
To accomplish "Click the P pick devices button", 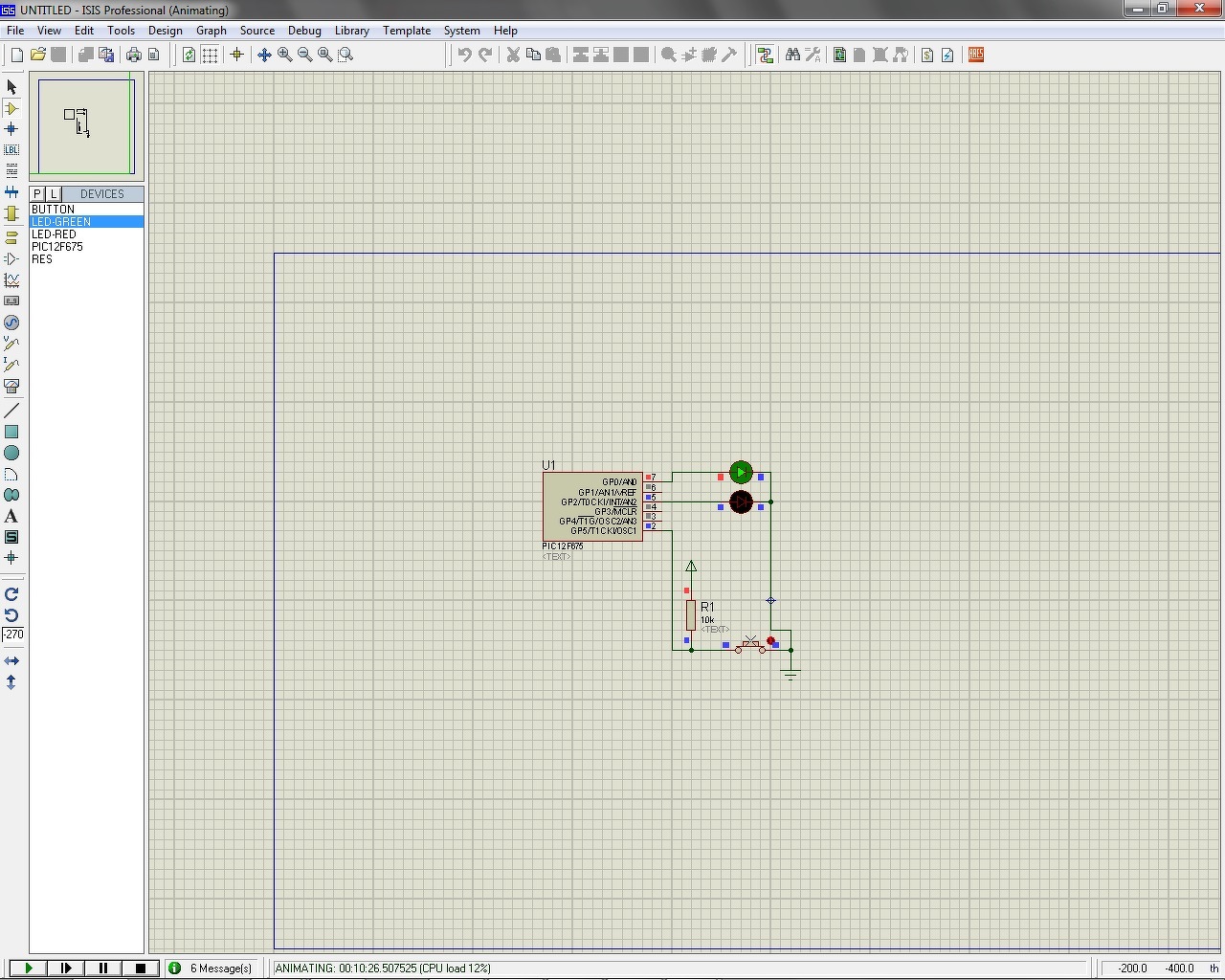I will (x=37, y=193).
